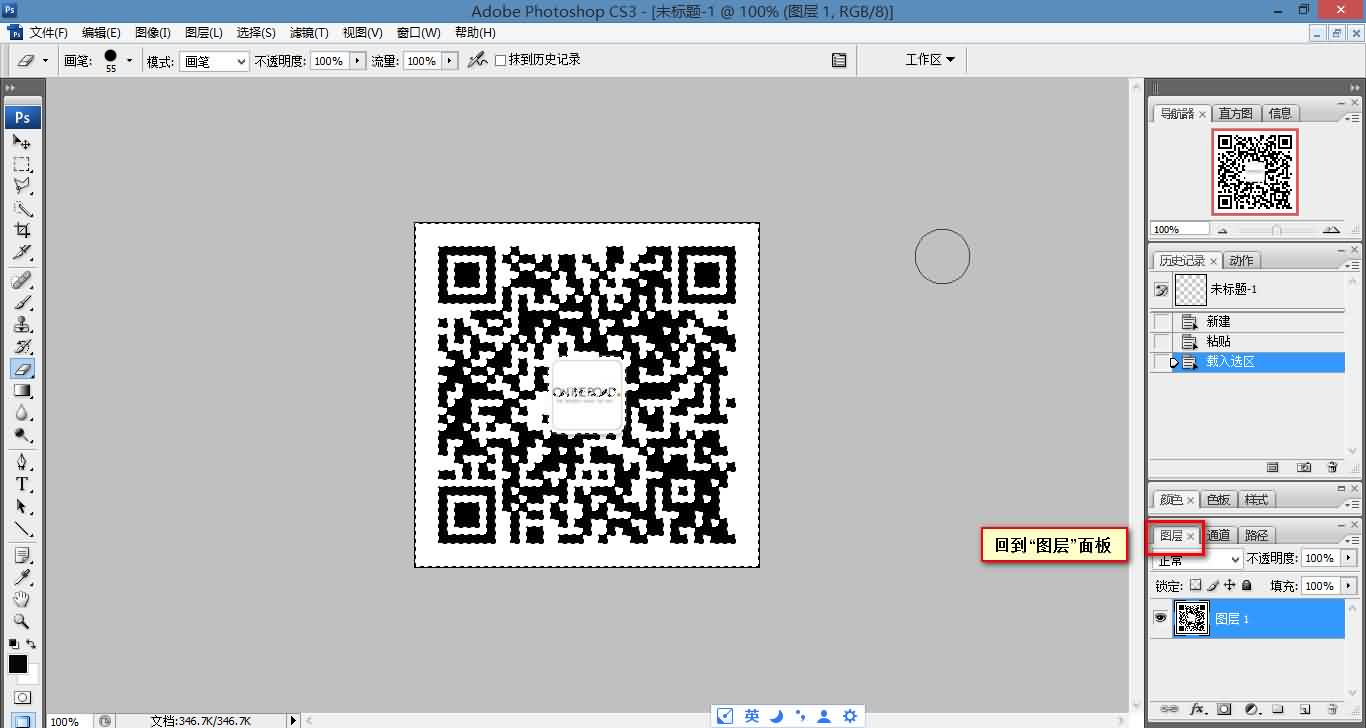1366x728 pixels.
Task: Select the Clone Stamp tool
Action: tap(22, 324)
